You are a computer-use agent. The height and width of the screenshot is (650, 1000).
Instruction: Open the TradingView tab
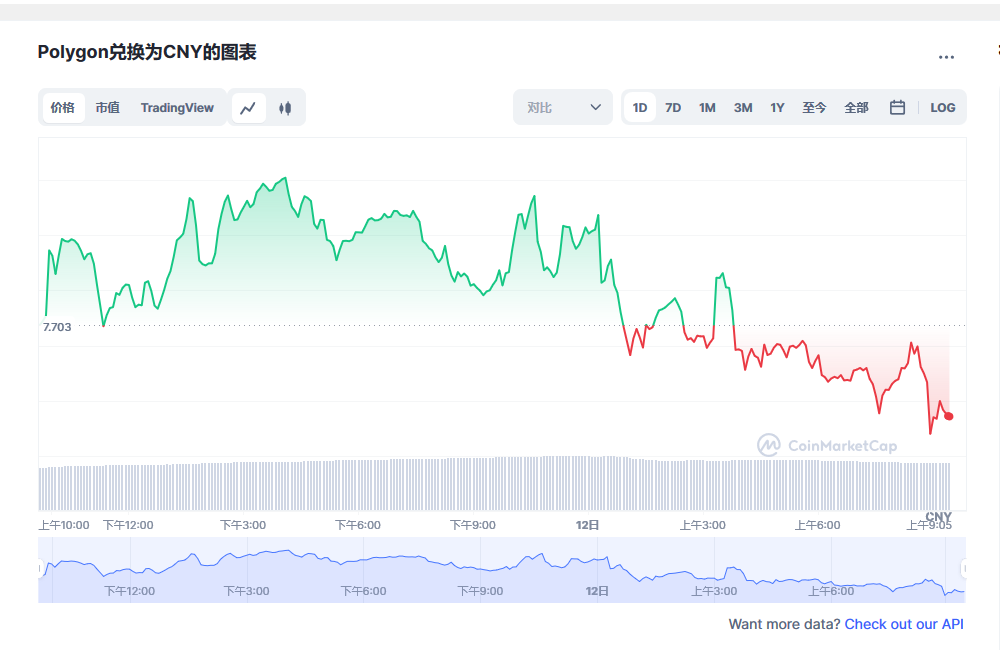177,107
